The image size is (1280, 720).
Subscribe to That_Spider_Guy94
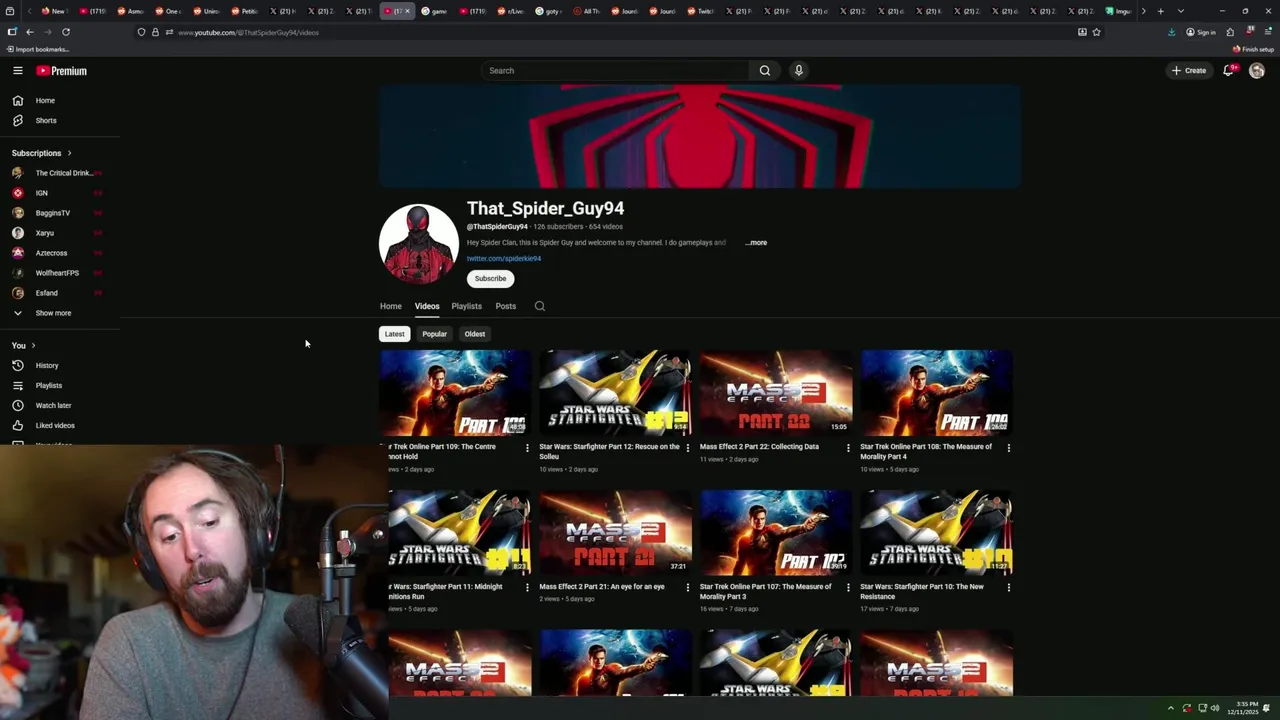tap(490, 279)
